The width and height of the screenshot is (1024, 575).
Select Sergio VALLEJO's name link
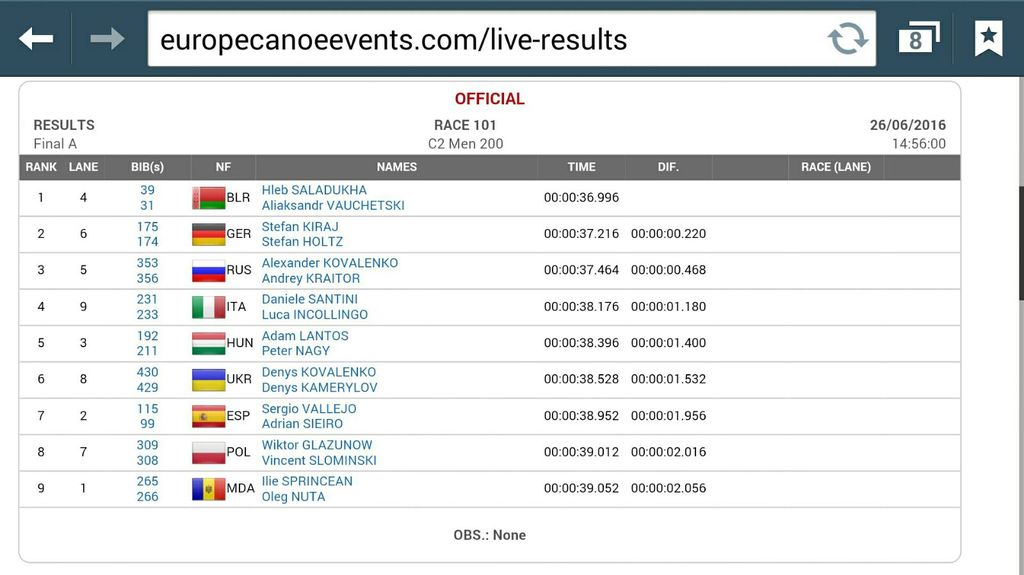309,409
